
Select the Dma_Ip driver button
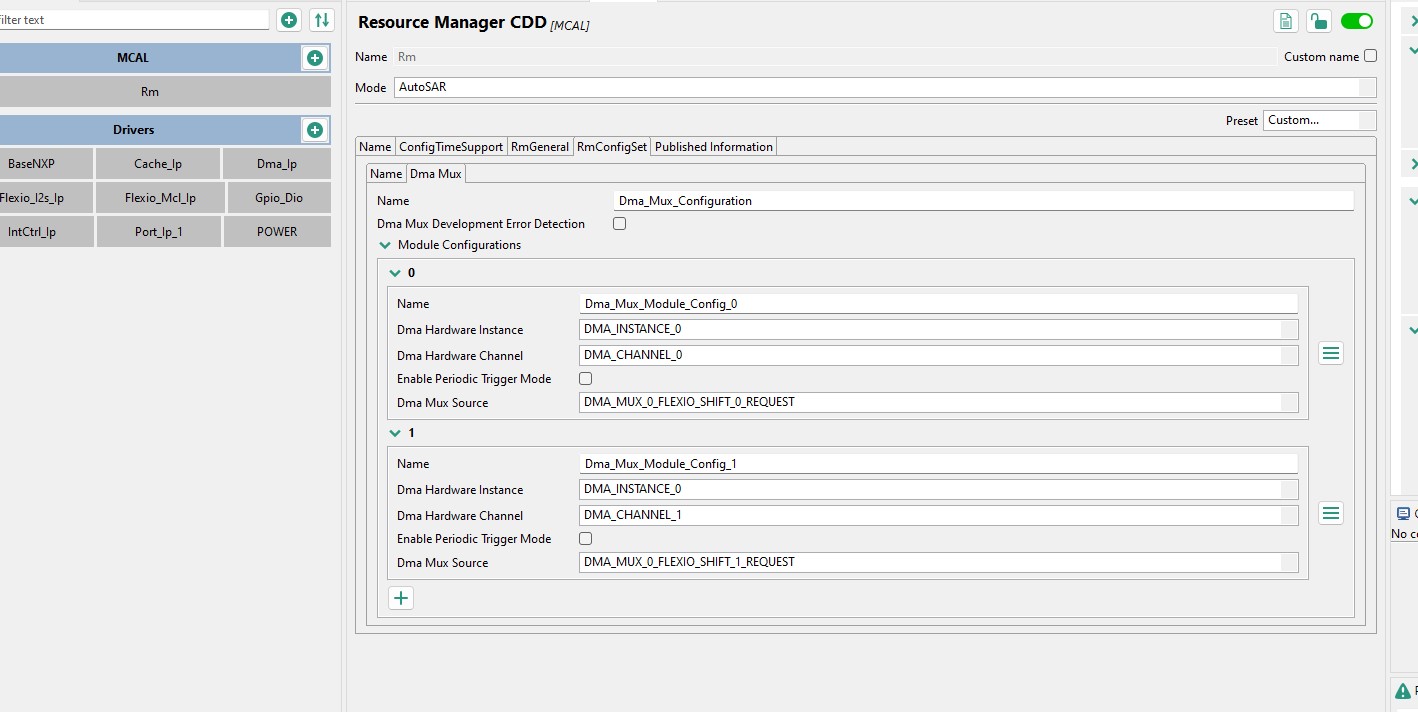277,164
